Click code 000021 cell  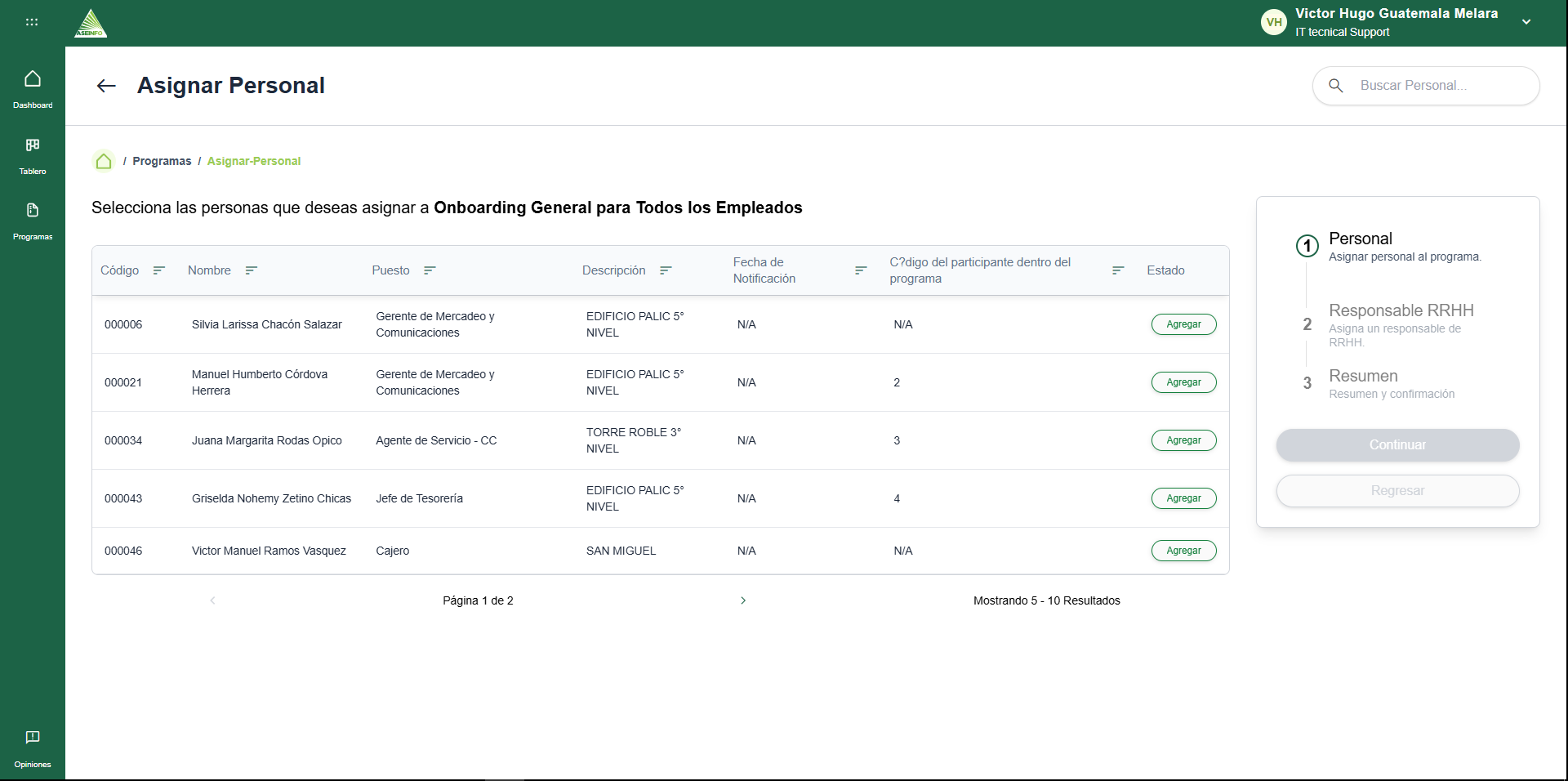123,382
